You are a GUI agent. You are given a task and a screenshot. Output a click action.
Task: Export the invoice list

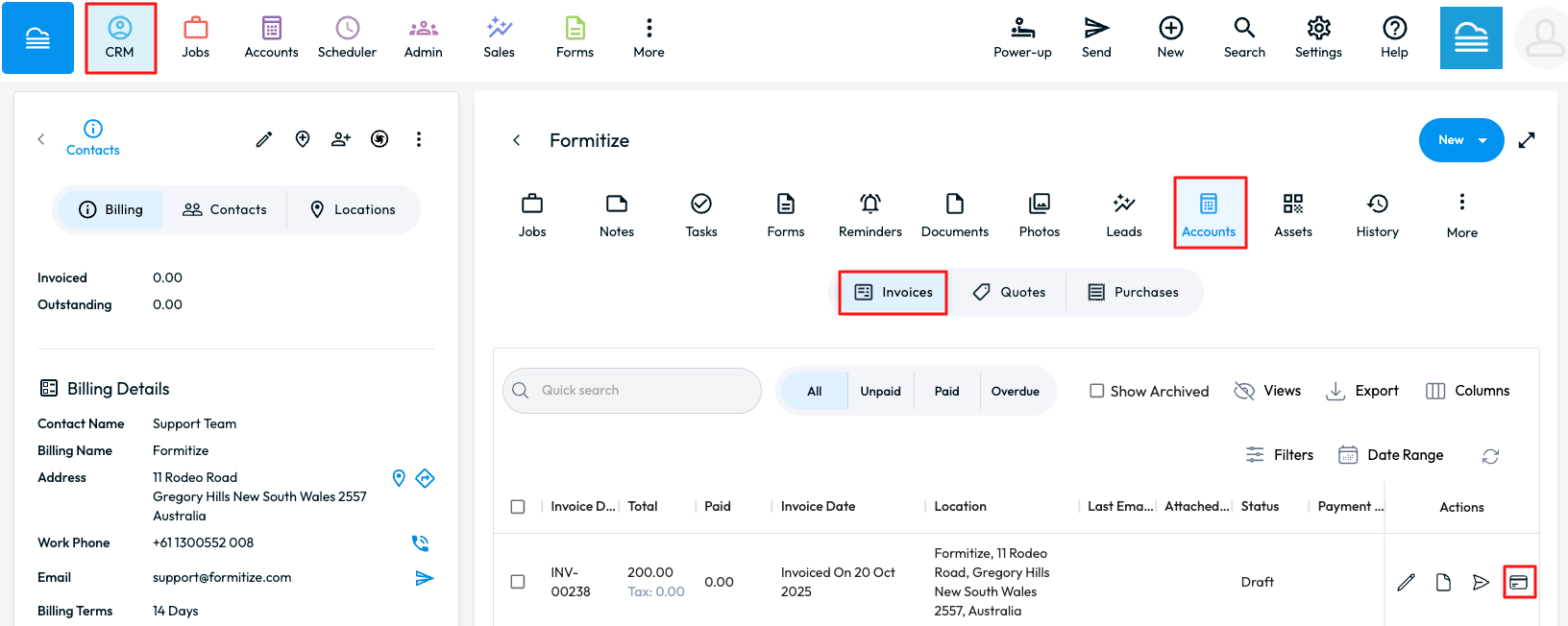tap(1362, 391)
